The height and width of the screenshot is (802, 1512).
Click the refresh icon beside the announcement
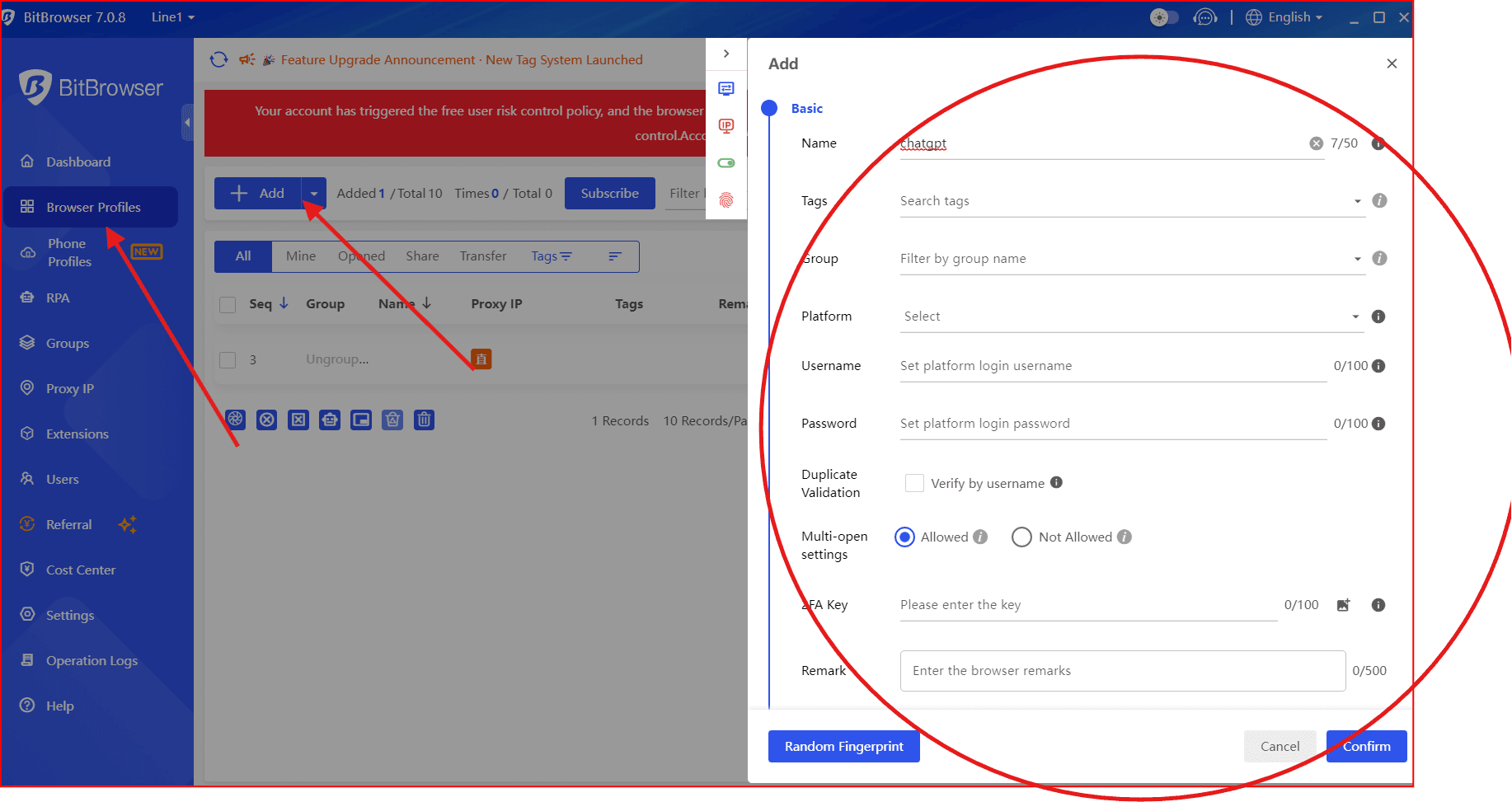(x=218, y=59)
